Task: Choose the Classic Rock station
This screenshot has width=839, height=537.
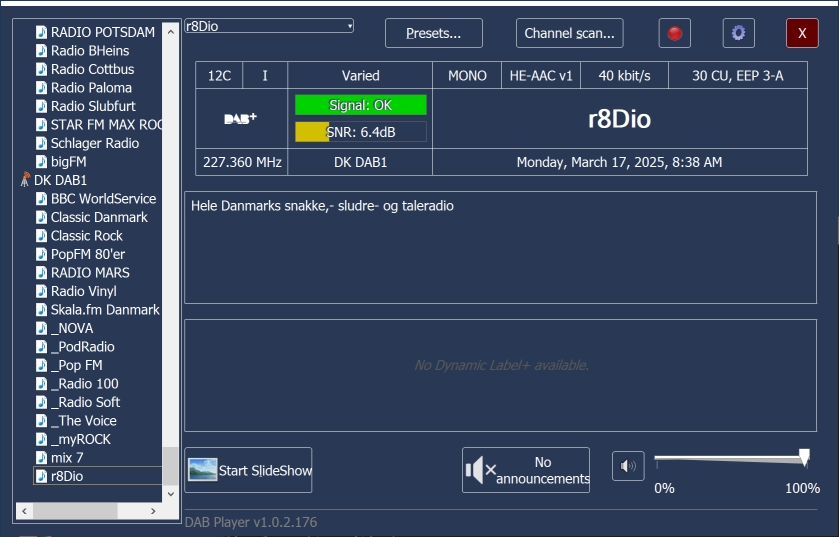Action: [x=87, y=235]
